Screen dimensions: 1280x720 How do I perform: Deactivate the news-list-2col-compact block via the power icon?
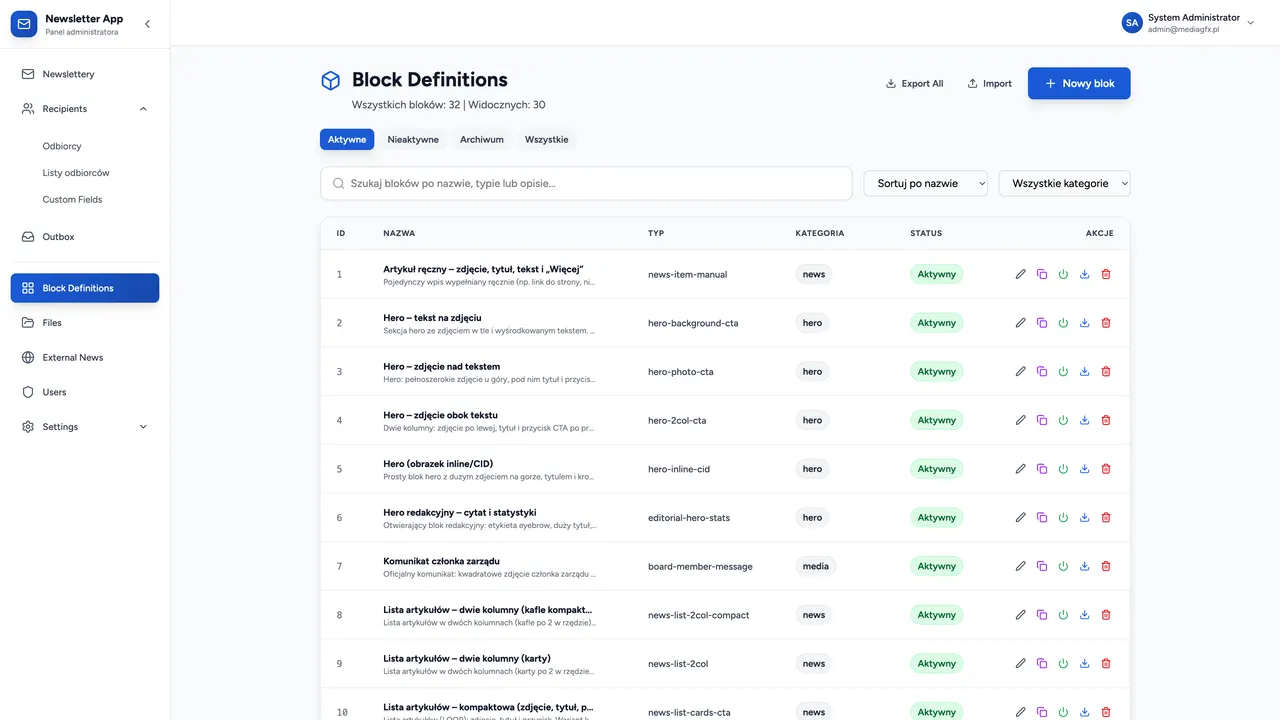[1063, 615]
